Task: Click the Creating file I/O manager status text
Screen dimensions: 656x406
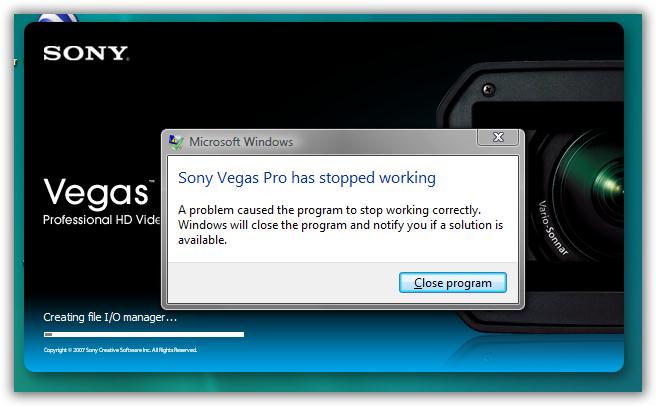Action: click(x=110, y=317)
